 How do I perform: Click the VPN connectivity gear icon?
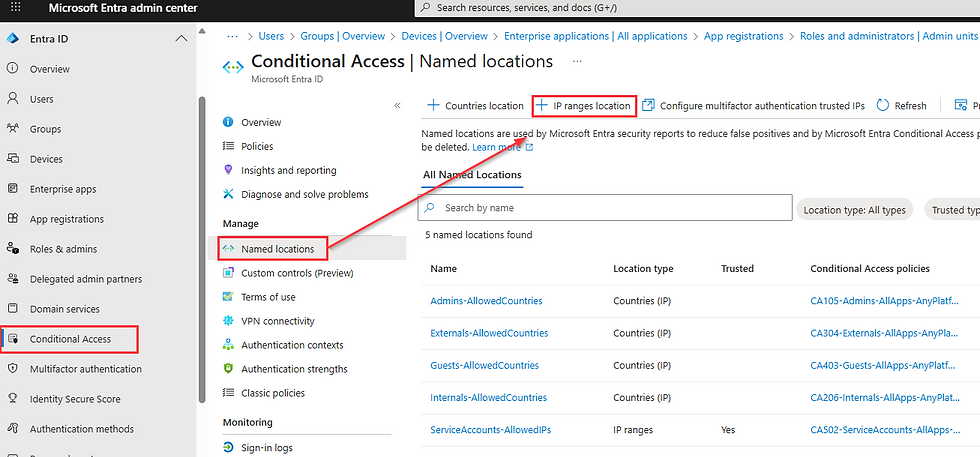[228, 321]
